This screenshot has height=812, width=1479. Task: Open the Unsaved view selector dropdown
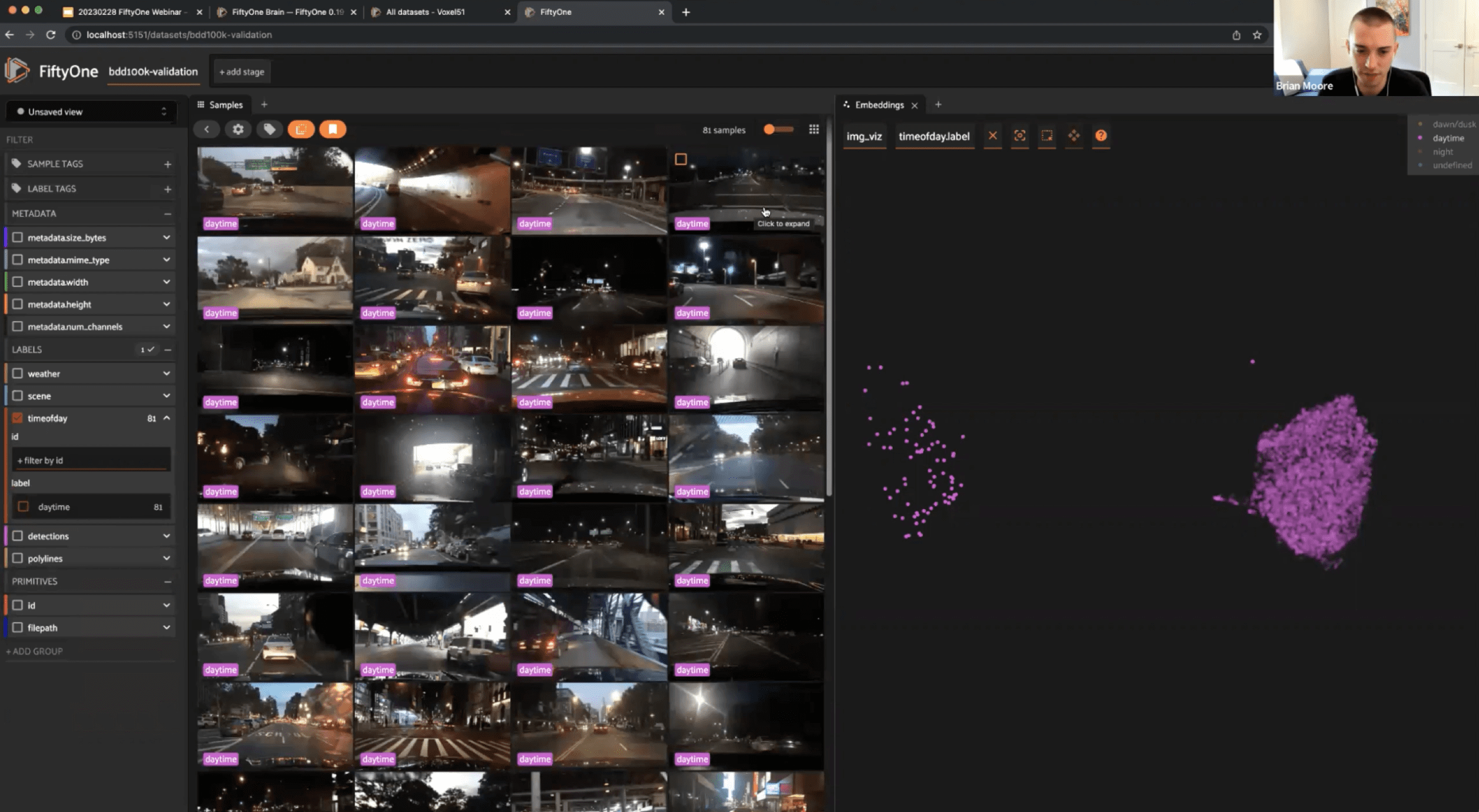91,111
